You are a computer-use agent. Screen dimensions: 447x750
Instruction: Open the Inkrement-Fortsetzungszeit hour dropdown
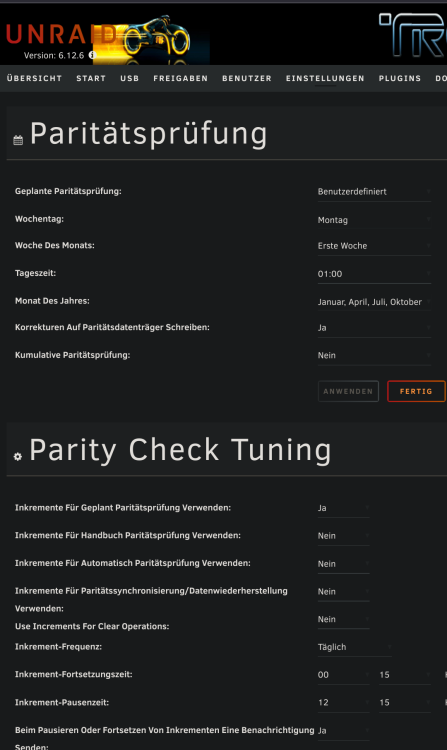[x=344, y=675]
